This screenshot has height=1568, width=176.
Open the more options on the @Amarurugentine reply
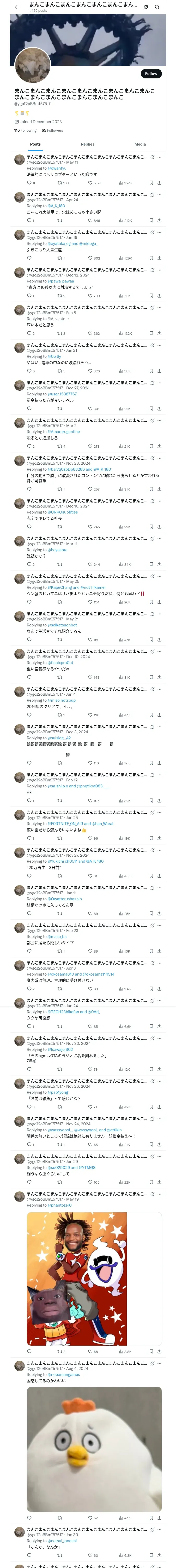(160, 420)
